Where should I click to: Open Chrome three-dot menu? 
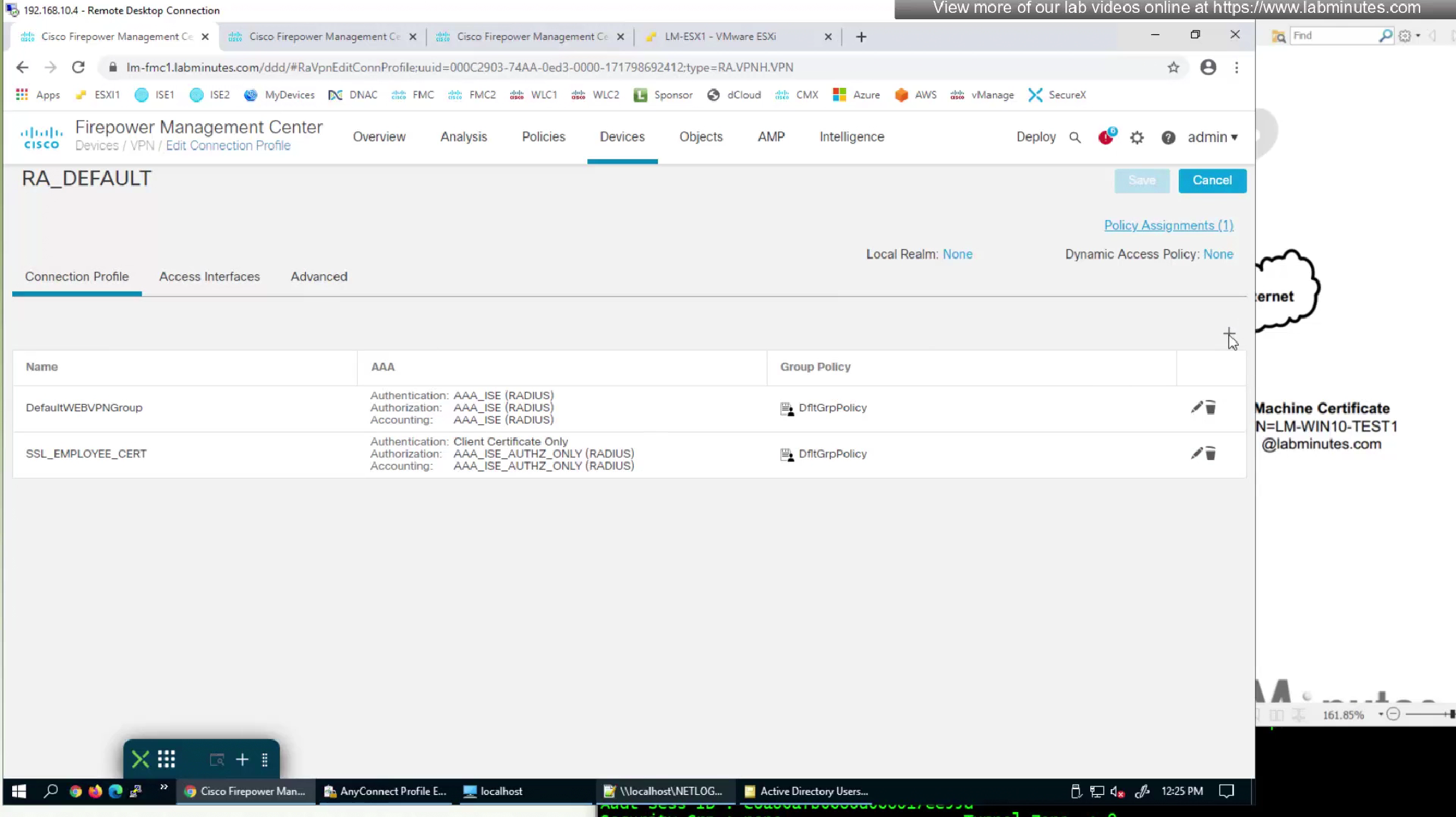1237,67
